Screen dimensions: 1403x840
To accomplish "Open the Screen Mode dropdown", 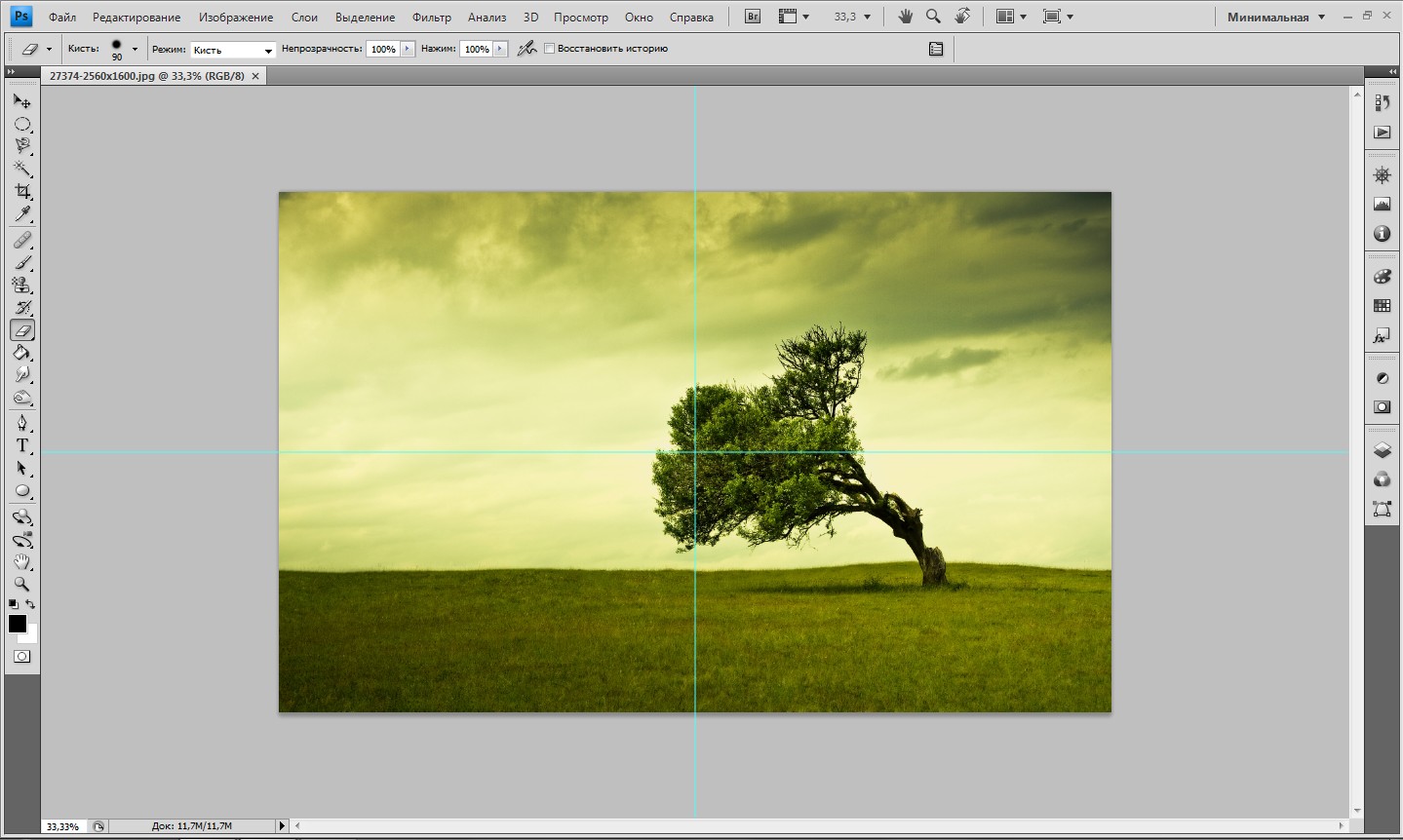I will (x=1058, y=17).
